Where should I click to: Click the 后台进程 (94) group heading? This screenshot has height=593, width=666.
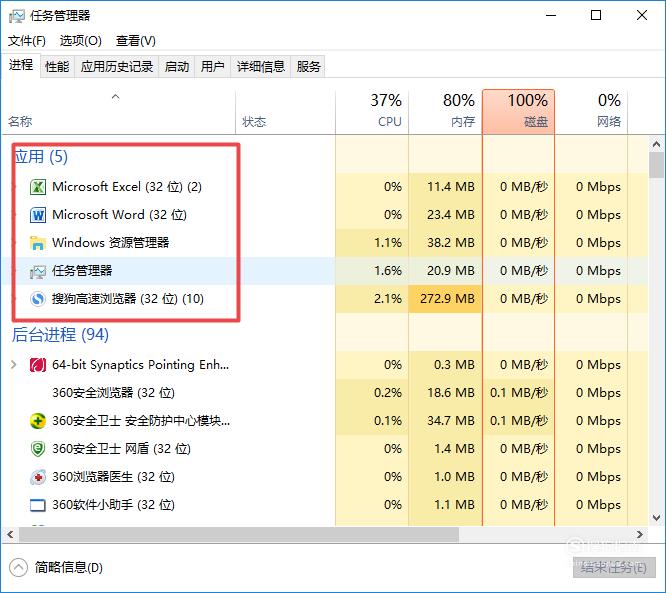(x=60, y=335)
